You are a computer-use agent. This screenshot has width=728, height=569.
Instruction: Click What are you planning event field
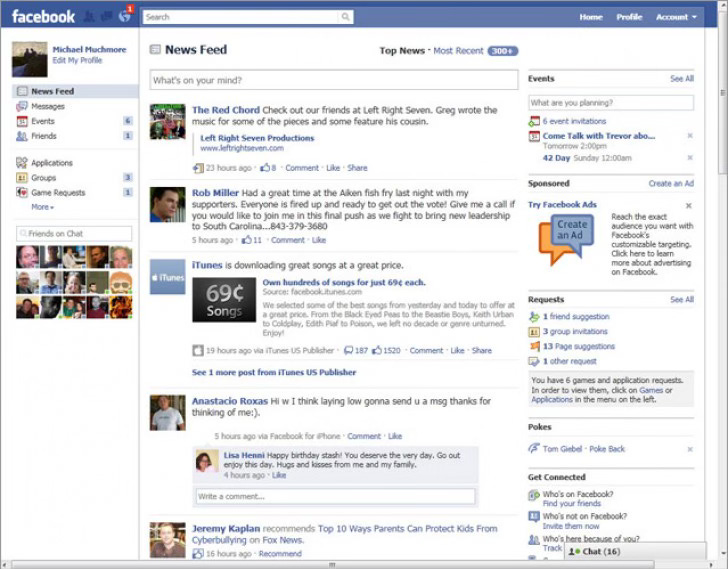[x=611, y=103]
